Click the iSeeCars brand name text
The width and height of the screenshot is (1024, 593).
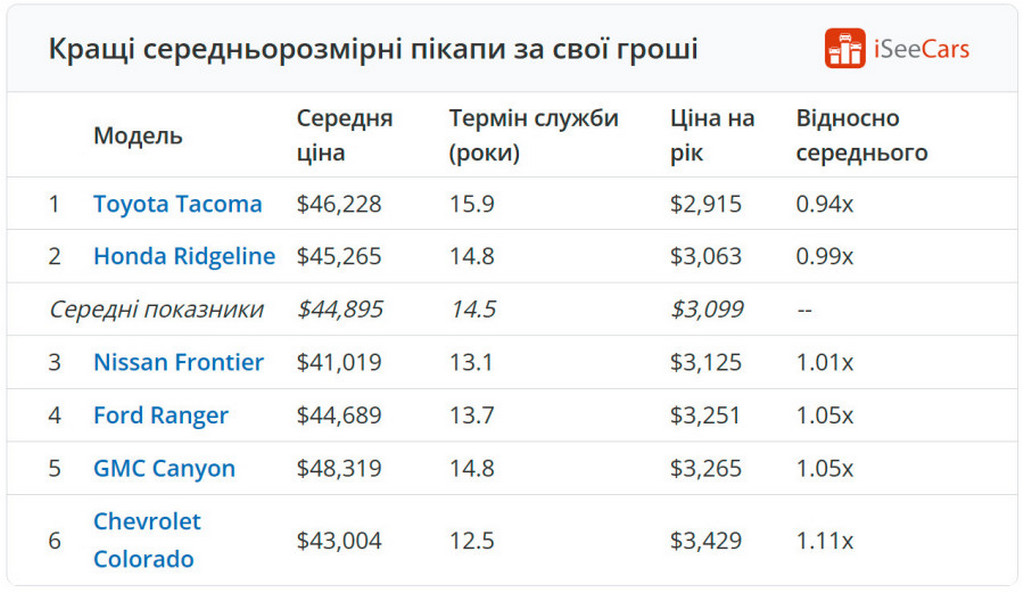pos(921,49)
